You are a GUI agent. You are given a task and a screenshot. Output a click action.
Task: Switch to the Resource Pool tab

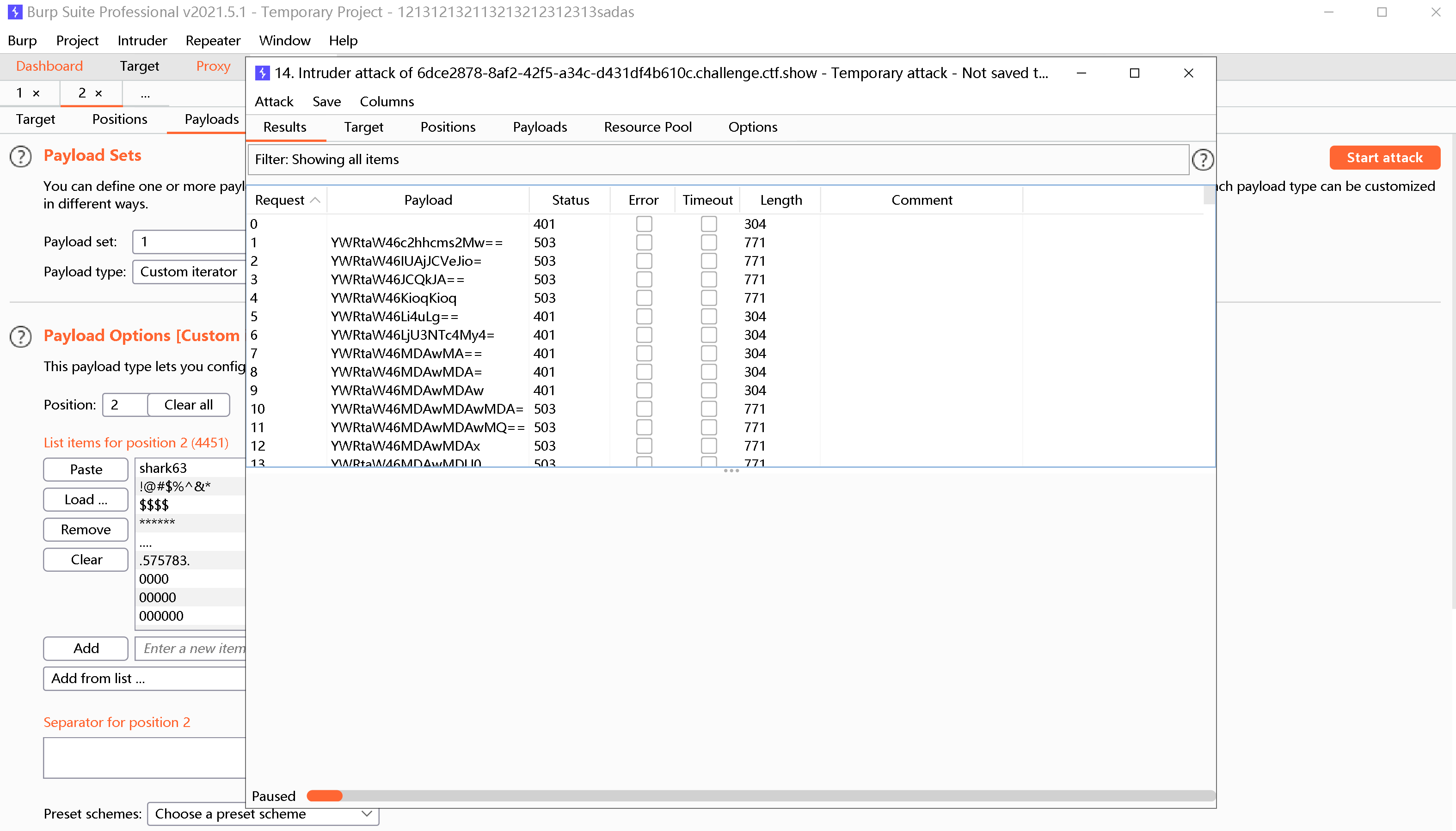647,127
